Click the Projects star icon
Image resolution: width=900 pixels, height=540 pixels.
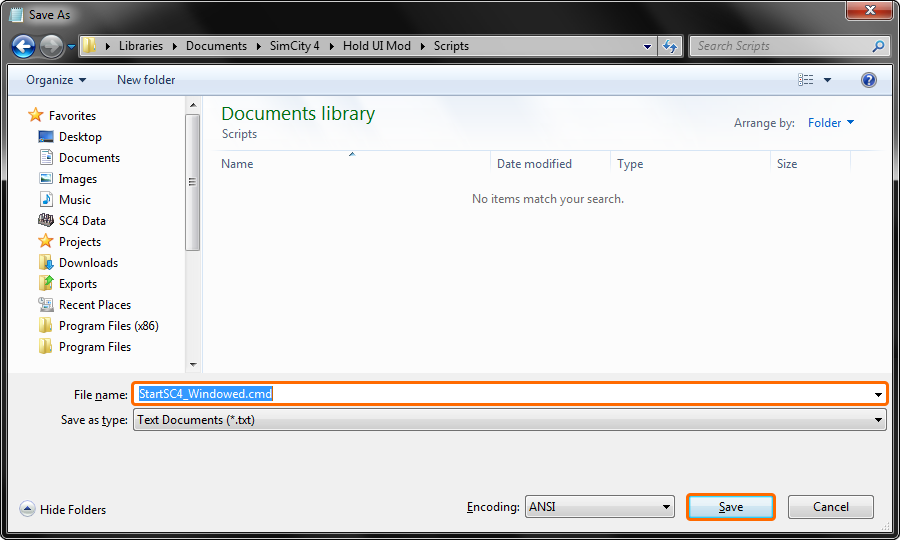[45, 240]
